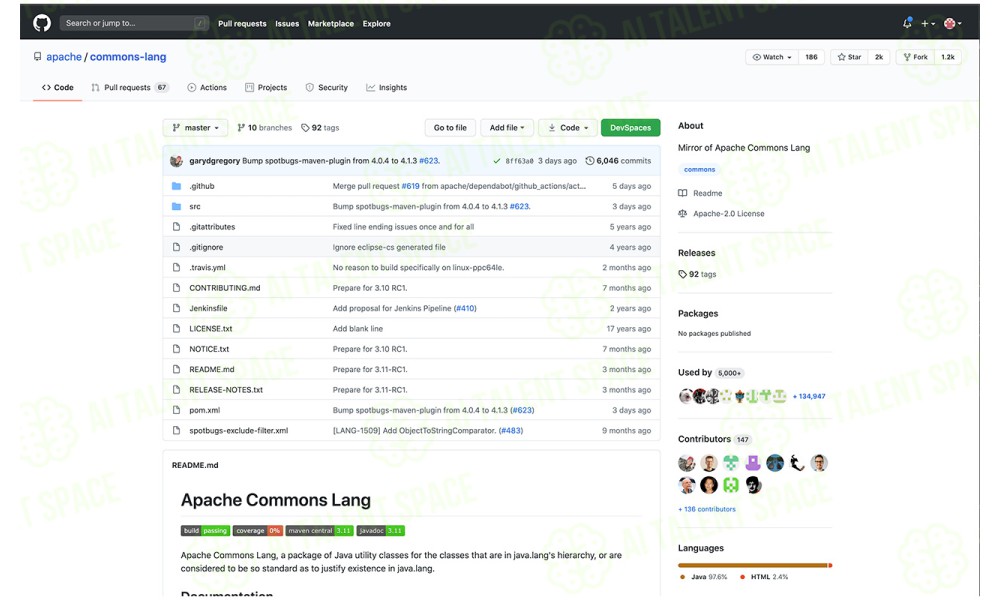
Task: Switch to the Insights tab
Action: [386, 87]
